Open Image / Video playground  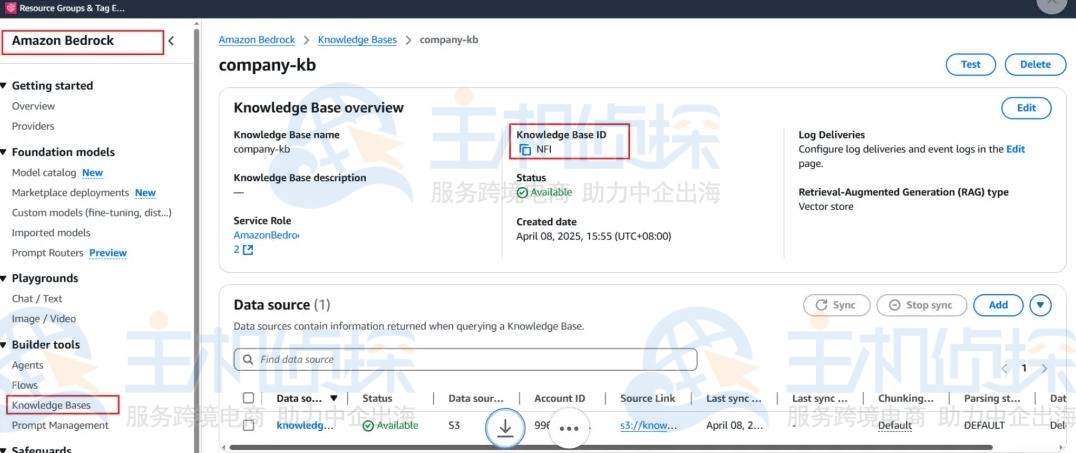pyautogui.click(x=44, y=318)
